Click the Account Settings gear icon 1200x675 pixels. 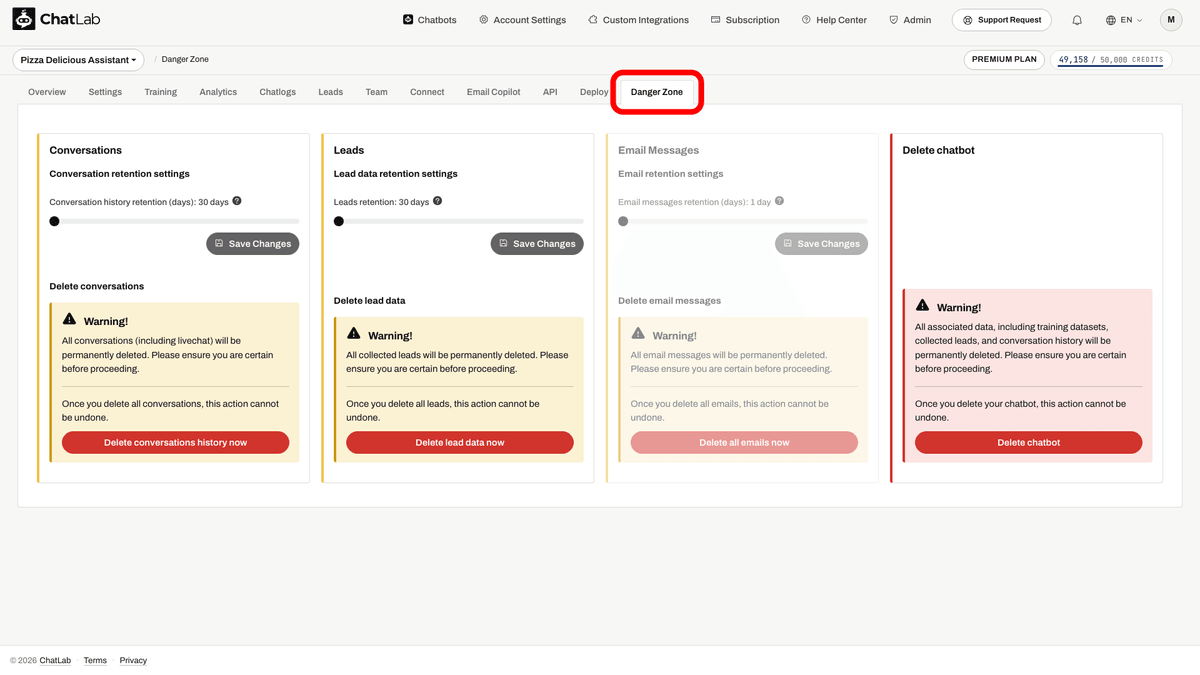coord(484,19)
